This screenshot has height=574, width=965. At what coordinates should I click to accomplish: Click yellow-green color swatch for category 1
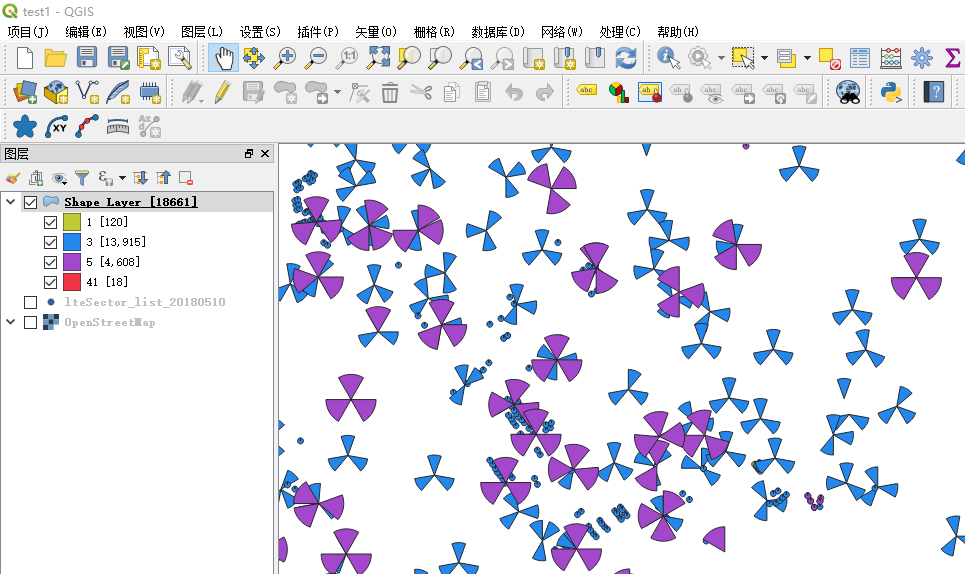72,222
